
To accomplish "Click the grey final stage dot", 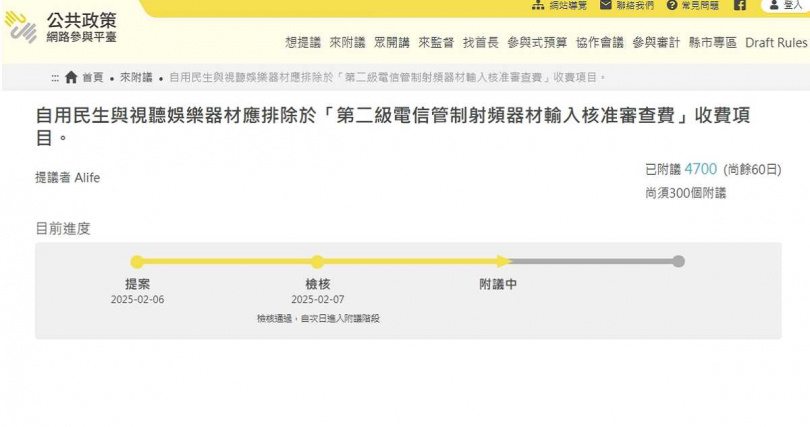I will 678,261.
